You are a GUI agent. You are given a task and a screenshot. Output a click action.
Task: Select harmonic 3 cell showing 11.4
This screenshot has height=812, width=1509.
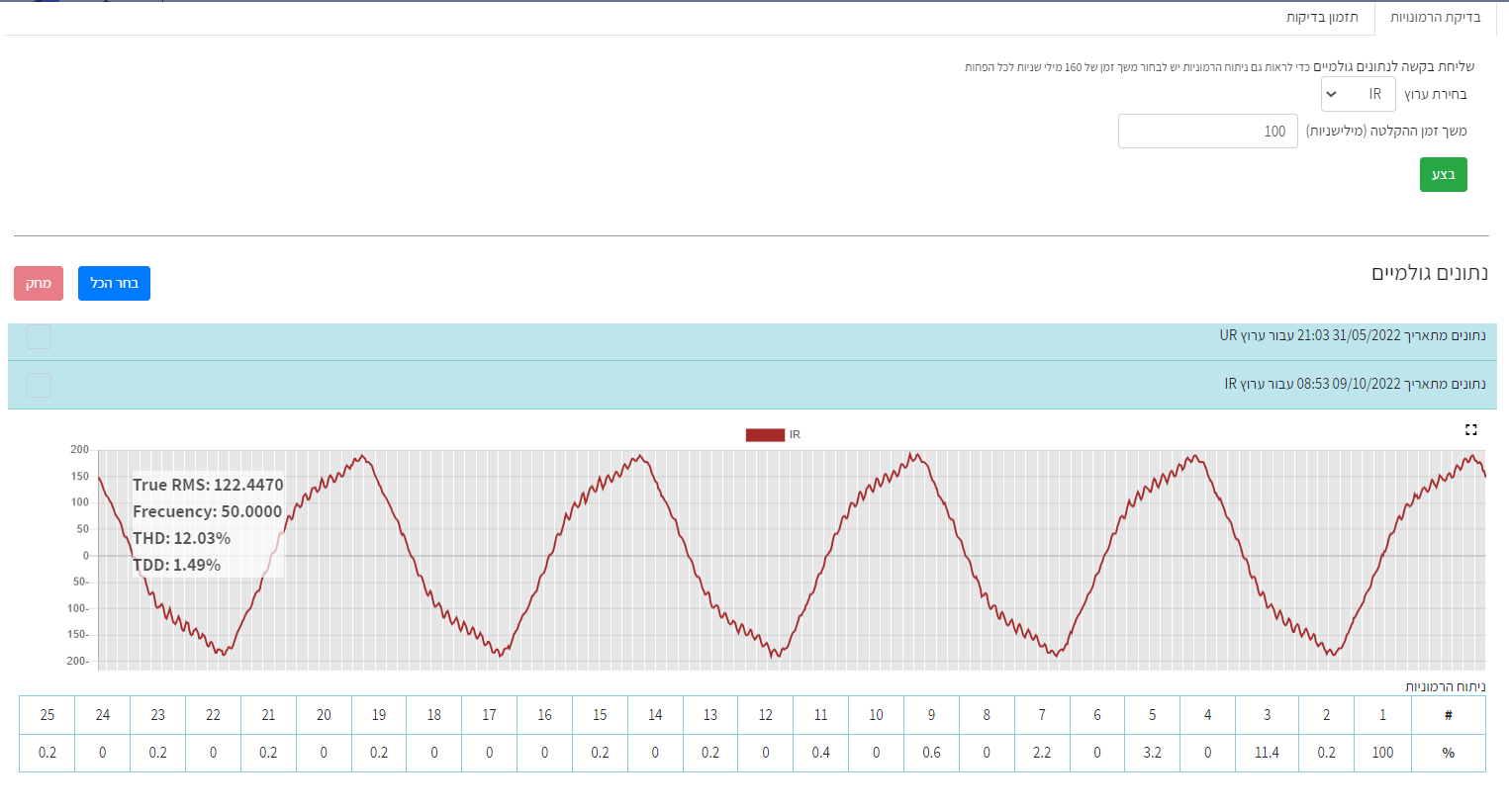click(x=1267, y=753)
